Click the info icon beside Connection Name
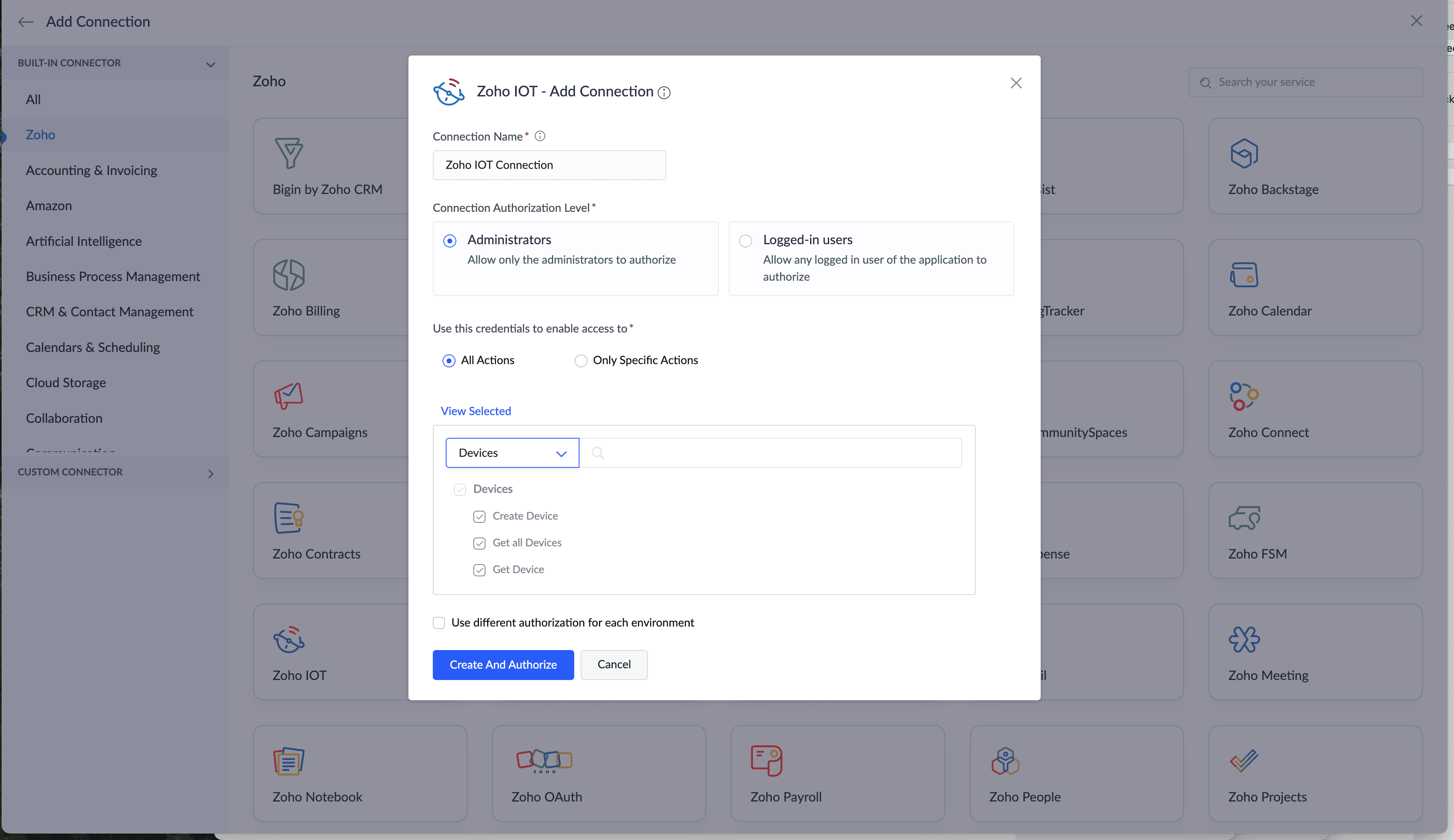The image size is (1454, 840). click(x=539, y=136)
